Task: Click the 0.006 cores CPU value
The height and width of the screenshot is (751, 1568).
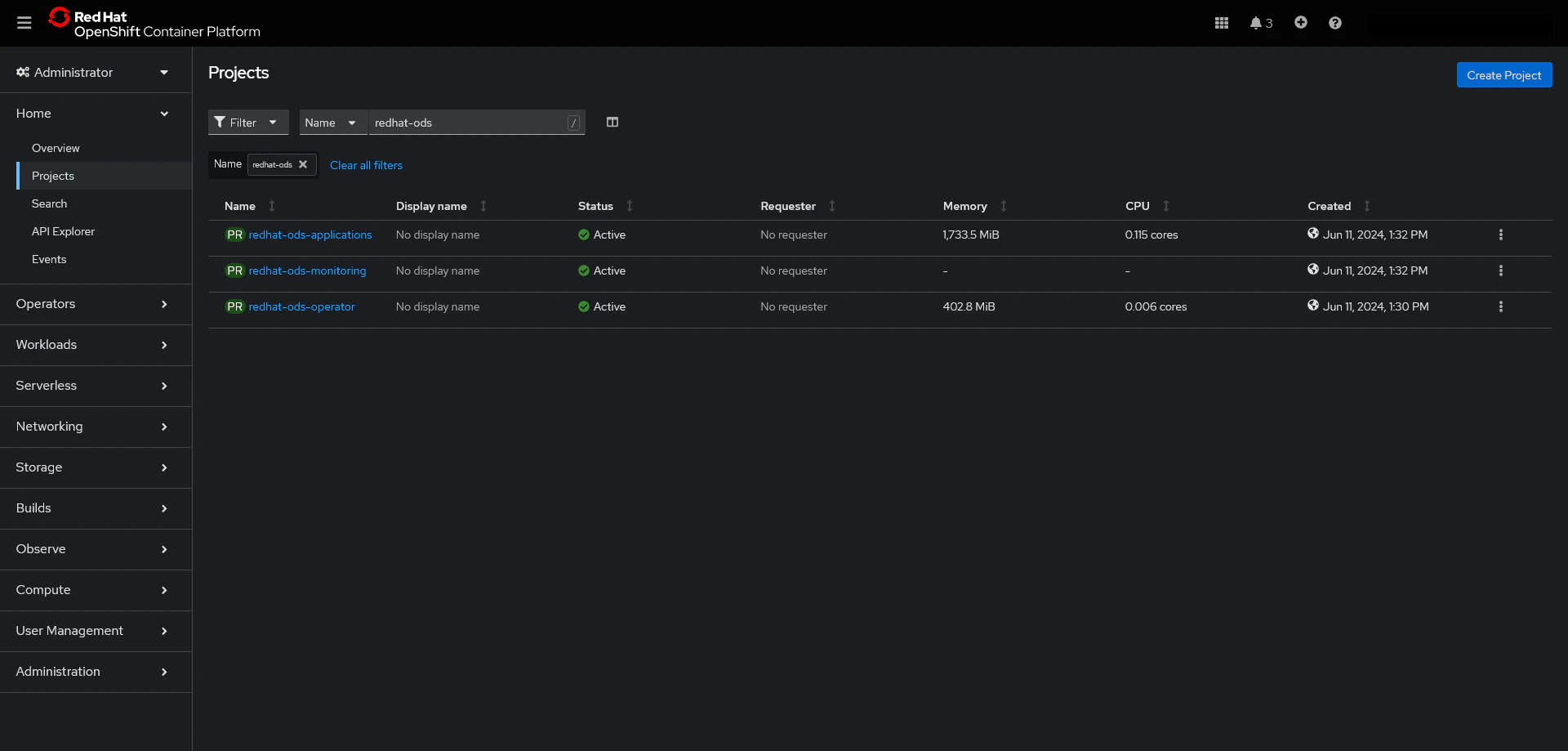Action: point(1156,306)
